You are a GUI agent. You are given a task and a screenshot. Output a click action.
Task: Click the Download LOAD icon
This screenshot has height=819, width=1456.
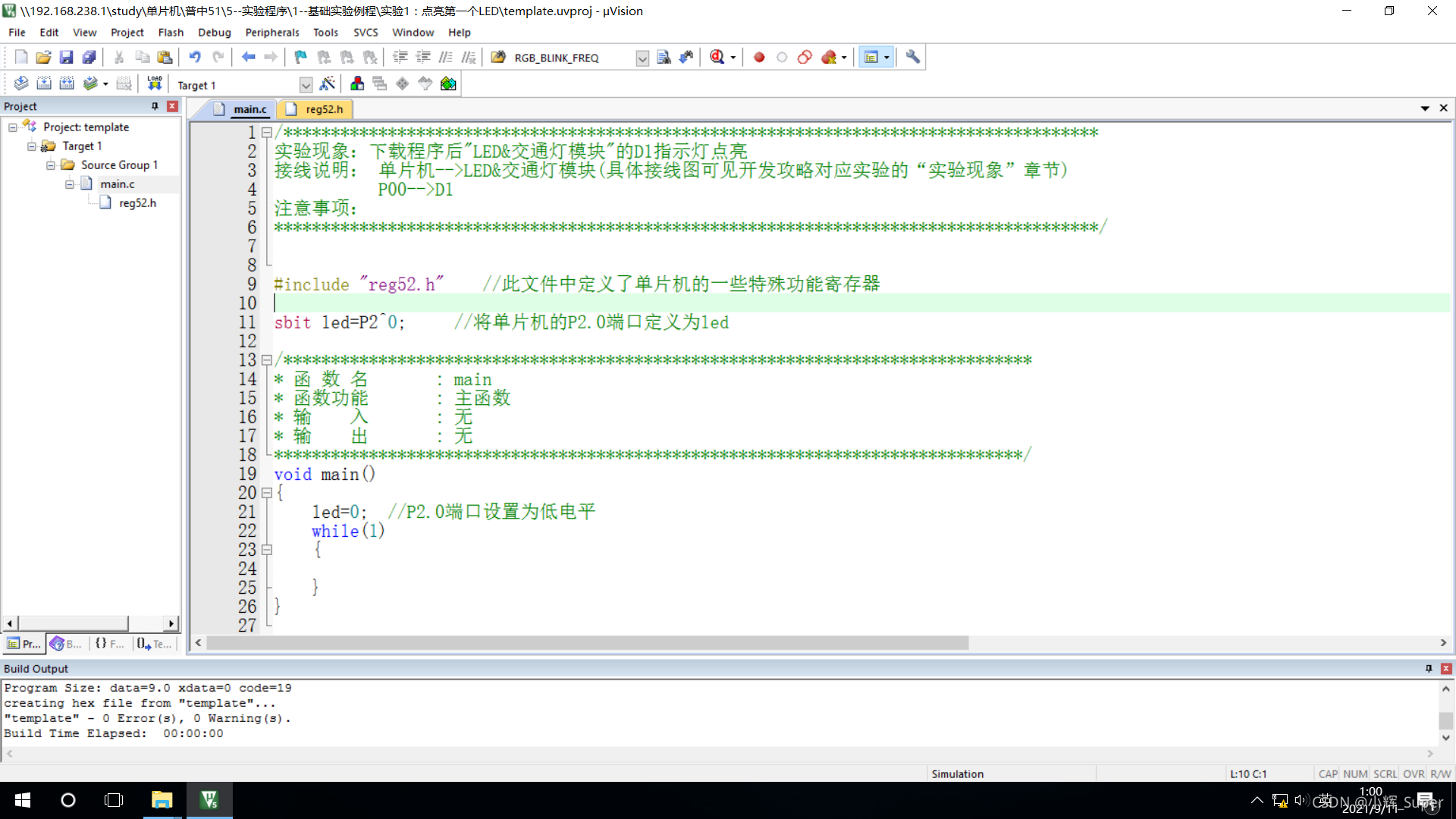155,83
